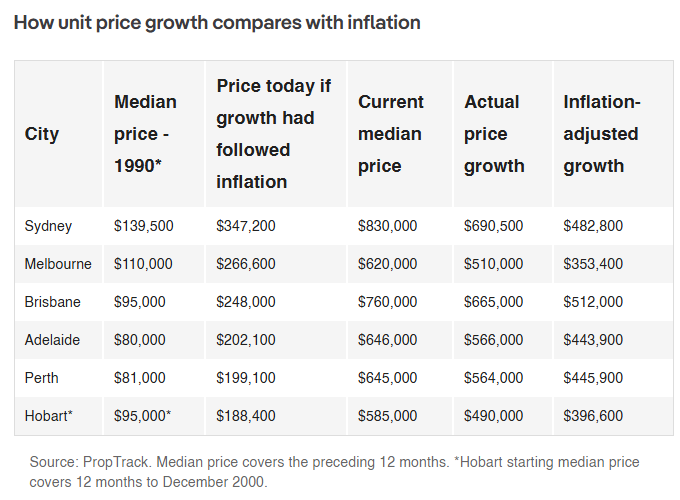The height and width of the screenshot is (500, 680).
Task: Select the Brisbane city cell
Action: [x=52, y=302]
